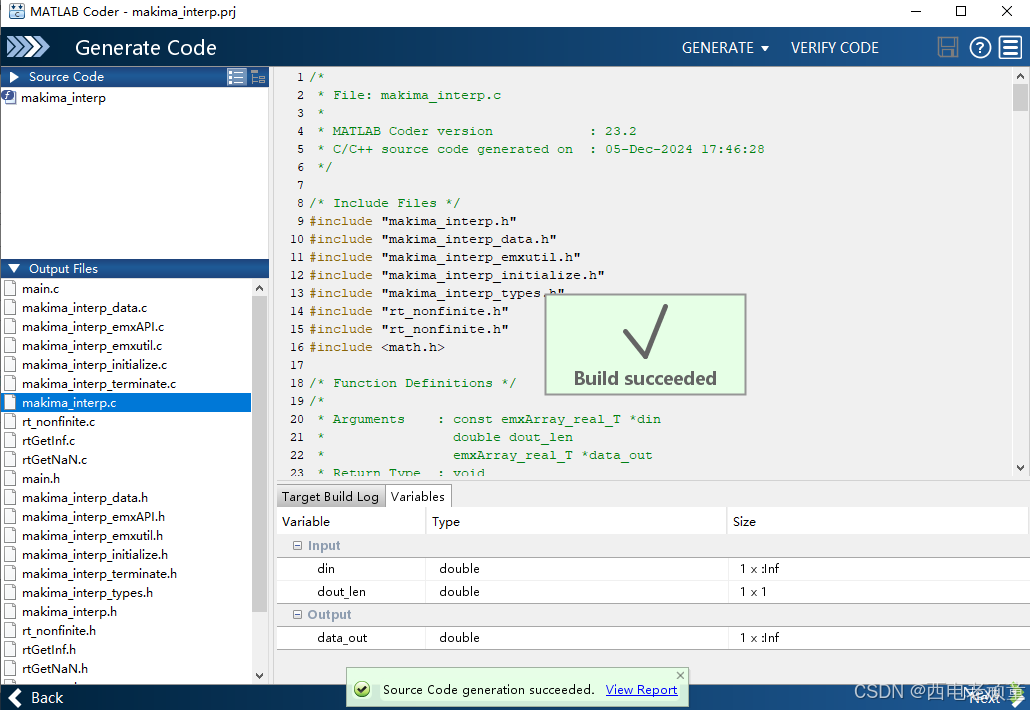Open makima_interp_emxAPI.c file
The height and width of the screenshot is (710, 1030).
[93, 326]
